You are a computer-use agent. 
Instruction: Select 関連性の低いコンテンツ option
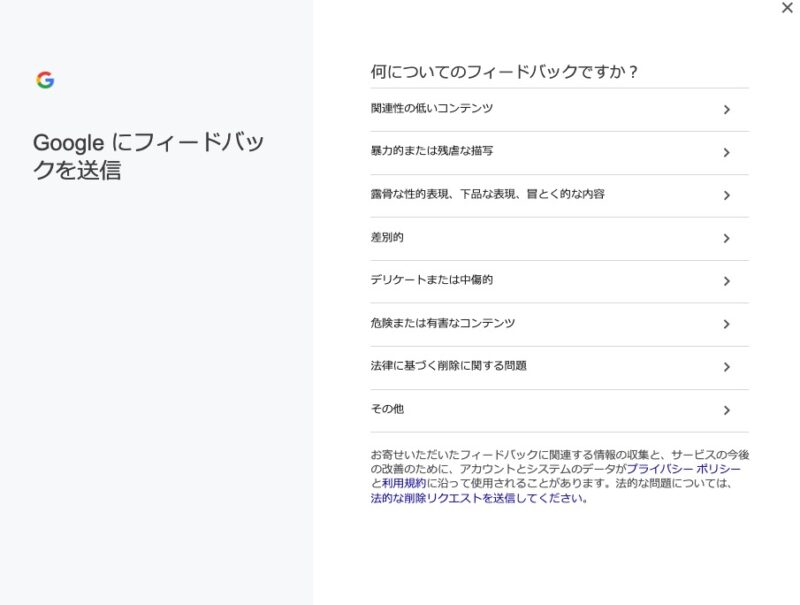coord(560,110)
